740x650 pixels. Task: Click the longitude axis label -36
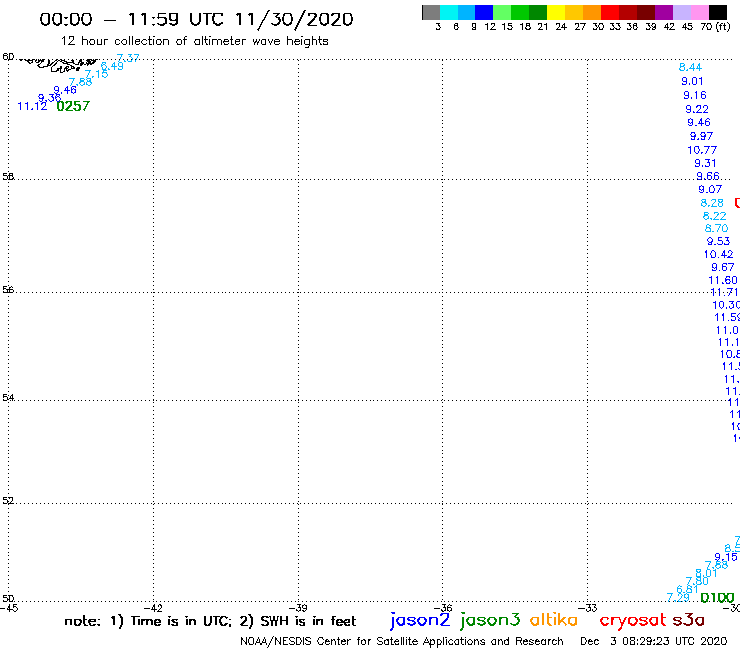click(443, 608)
